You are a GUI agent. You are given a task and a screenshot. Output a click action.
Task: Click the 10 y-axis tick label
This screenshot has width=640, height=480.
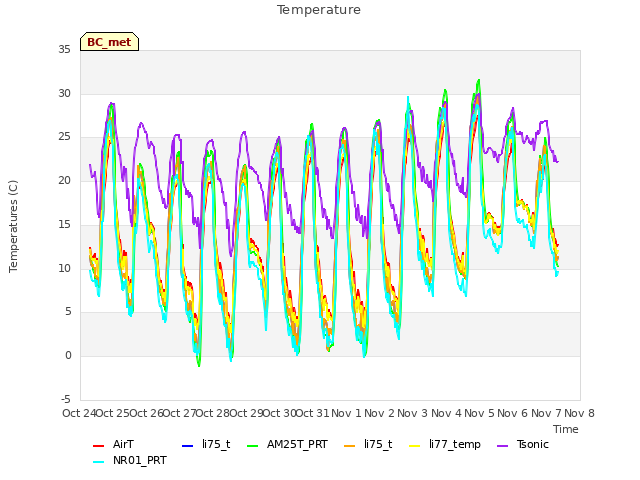pos(64,269)
